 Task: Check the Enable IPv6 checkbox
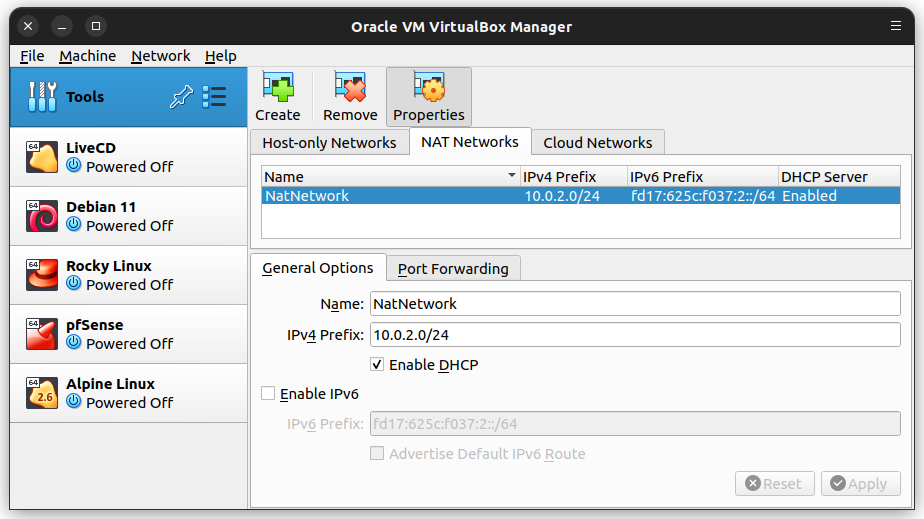click(268, 394)
